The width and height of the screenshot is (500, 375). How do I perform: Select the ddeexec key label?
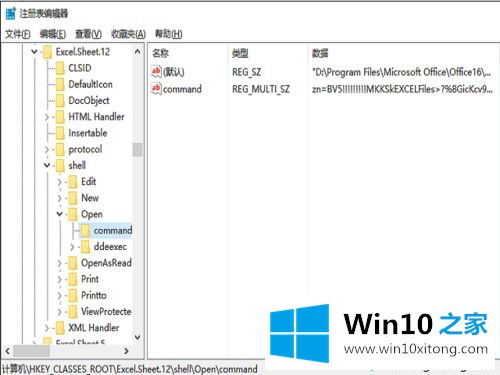110,247
